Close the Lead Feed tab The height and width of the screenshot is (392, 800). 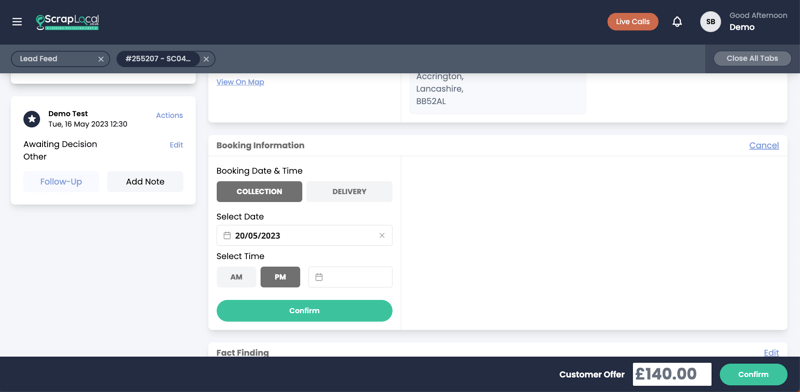[x=101, y=59]
